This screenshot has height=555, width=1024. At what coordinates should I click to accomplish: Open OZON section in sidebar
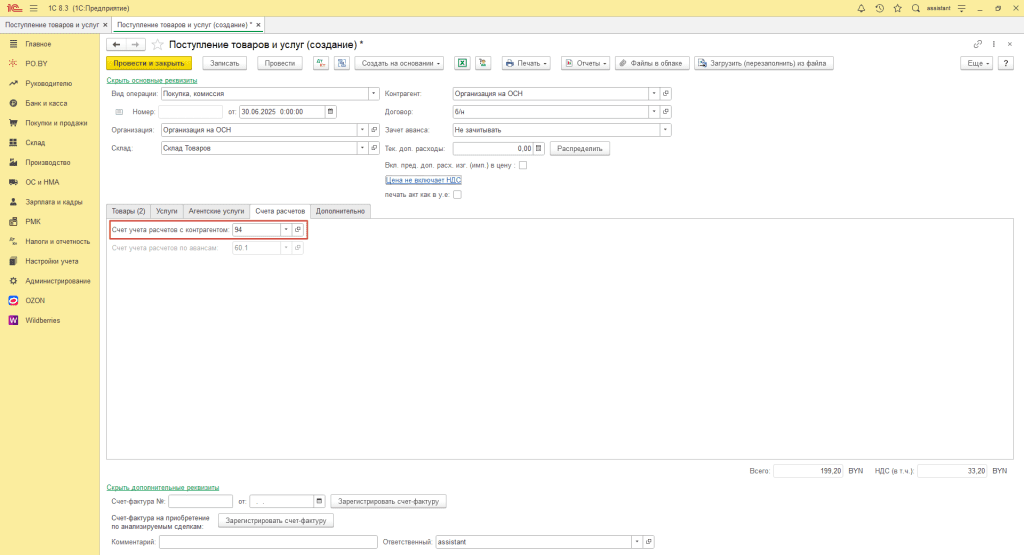point(35,301)
